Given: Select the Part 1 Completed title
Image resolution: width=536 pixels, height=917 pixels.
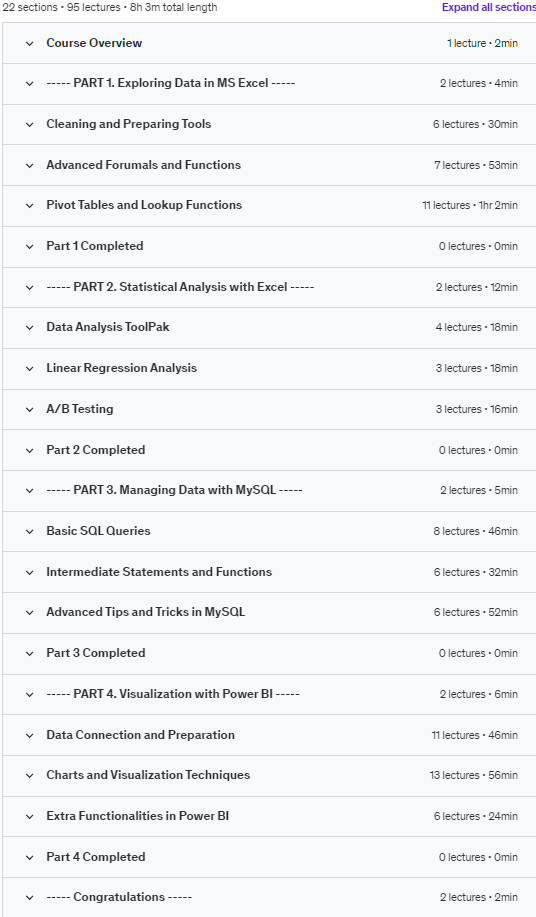Looking at the screenshot, I should [x=95, y=246].
